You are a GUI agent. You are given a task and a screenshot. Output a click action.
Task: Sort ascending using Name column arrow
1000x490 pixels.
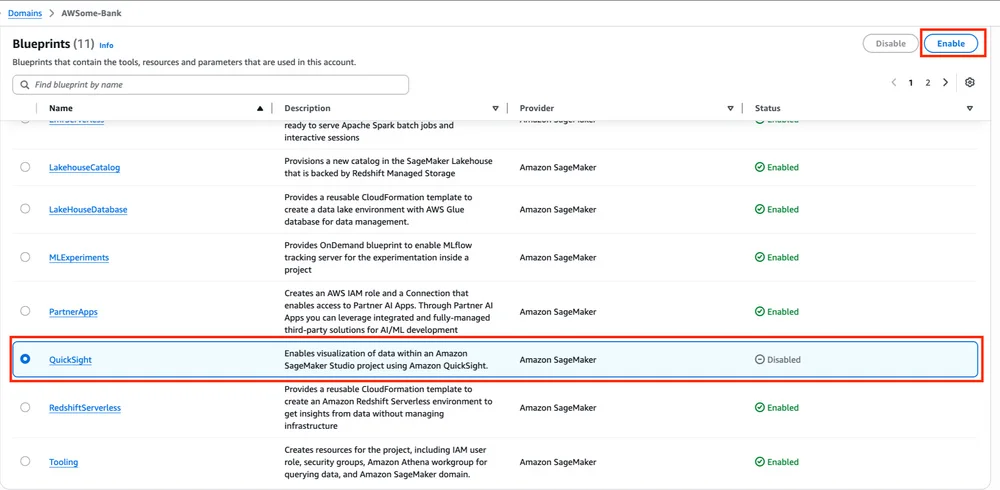coord(260,108)
